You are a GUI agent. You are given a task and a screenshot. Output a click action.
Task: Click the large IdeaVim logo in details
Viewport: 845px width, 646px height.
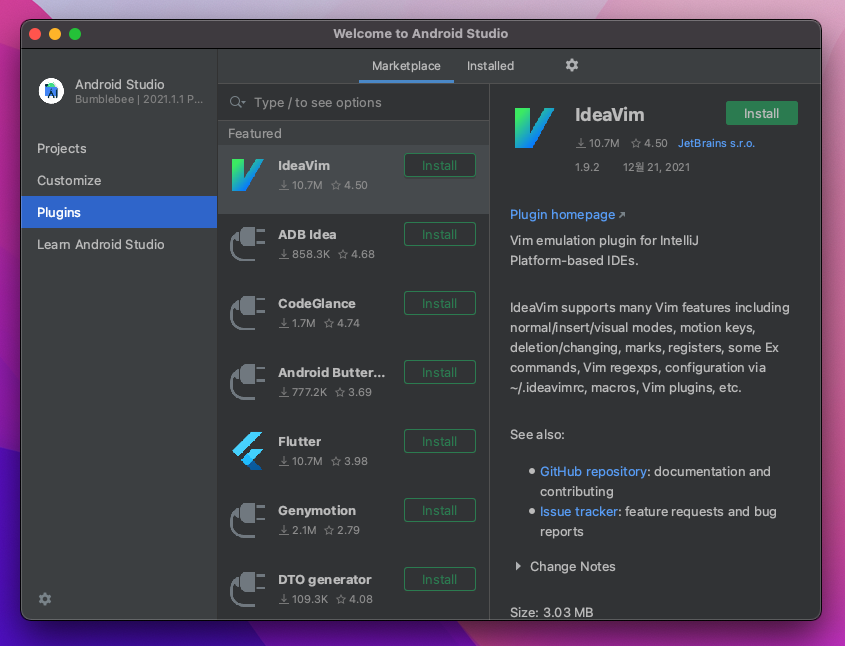pos(534,128)
